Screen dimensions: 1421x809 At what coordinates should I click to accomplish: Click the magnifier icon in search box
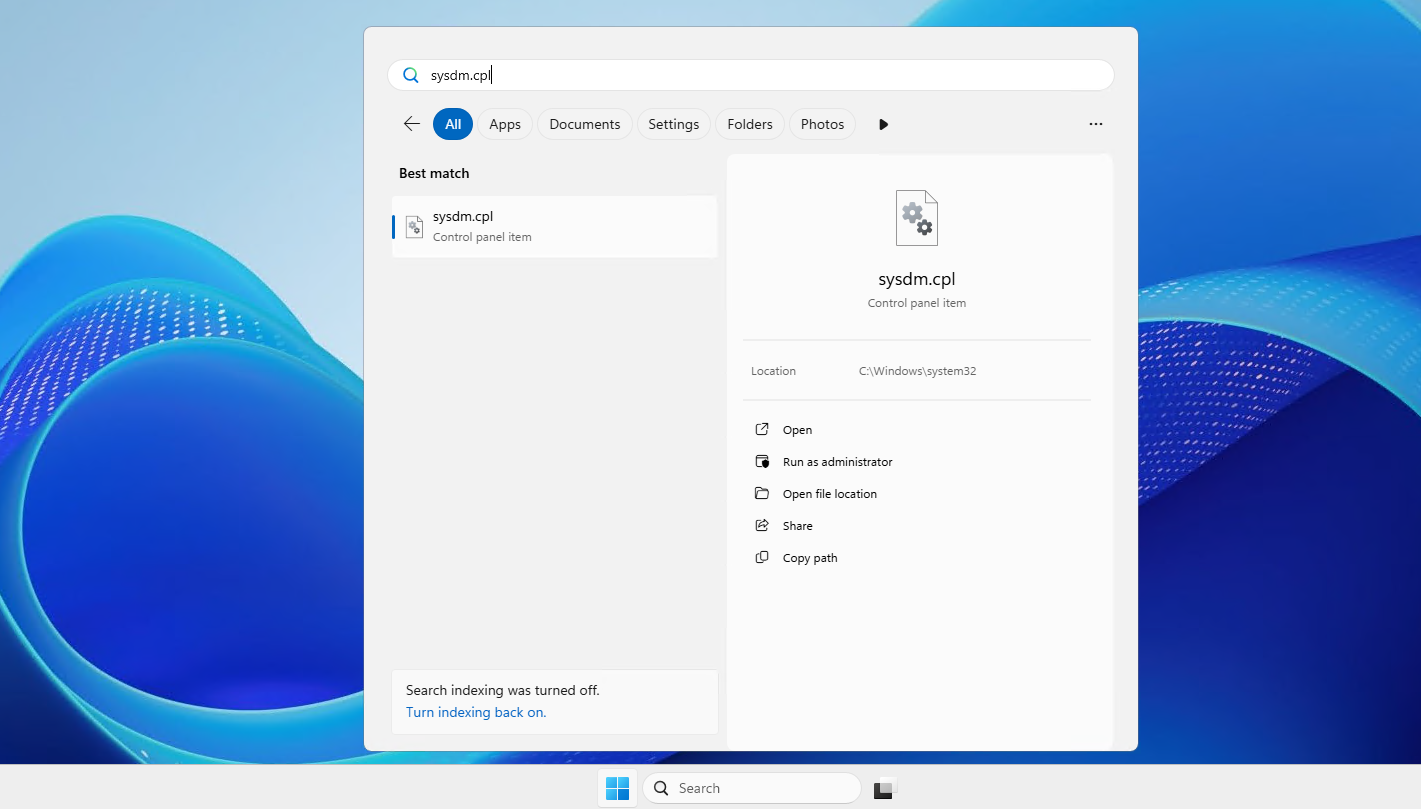(x=410, y=75)
